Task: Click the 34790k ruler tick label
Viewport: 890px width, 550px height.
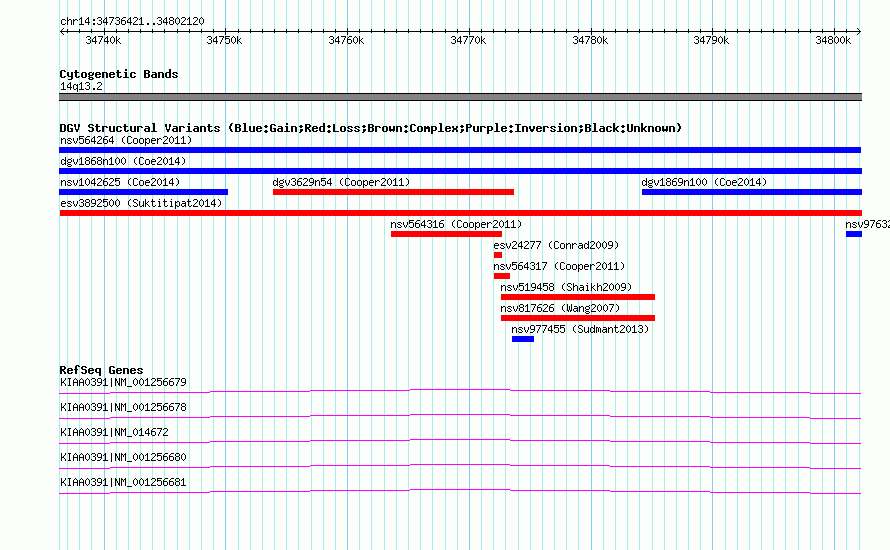Action: 711,40
